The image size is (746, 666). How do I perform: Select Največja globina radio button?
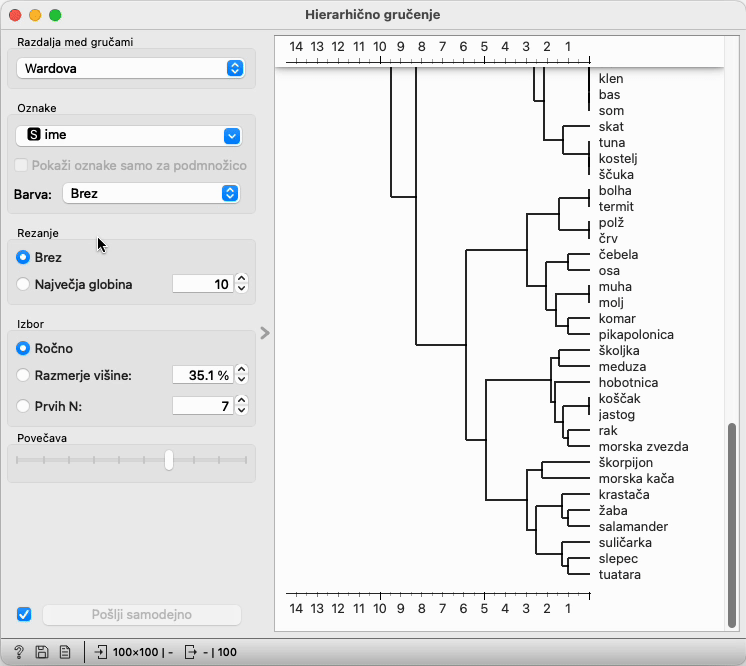coord(23,284)
